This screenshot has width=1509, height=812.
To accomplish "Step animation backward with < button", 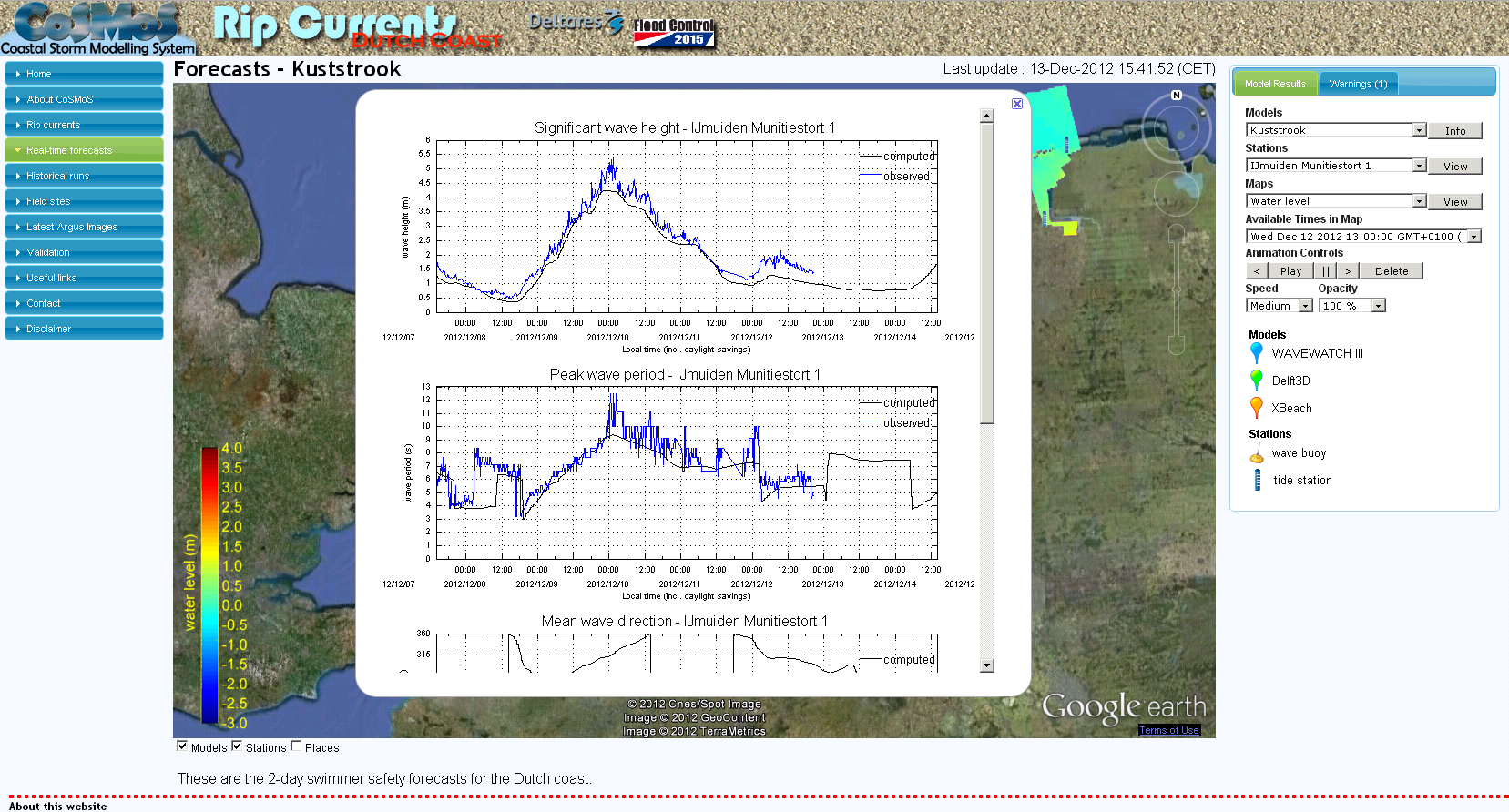I will point(1257,271).
